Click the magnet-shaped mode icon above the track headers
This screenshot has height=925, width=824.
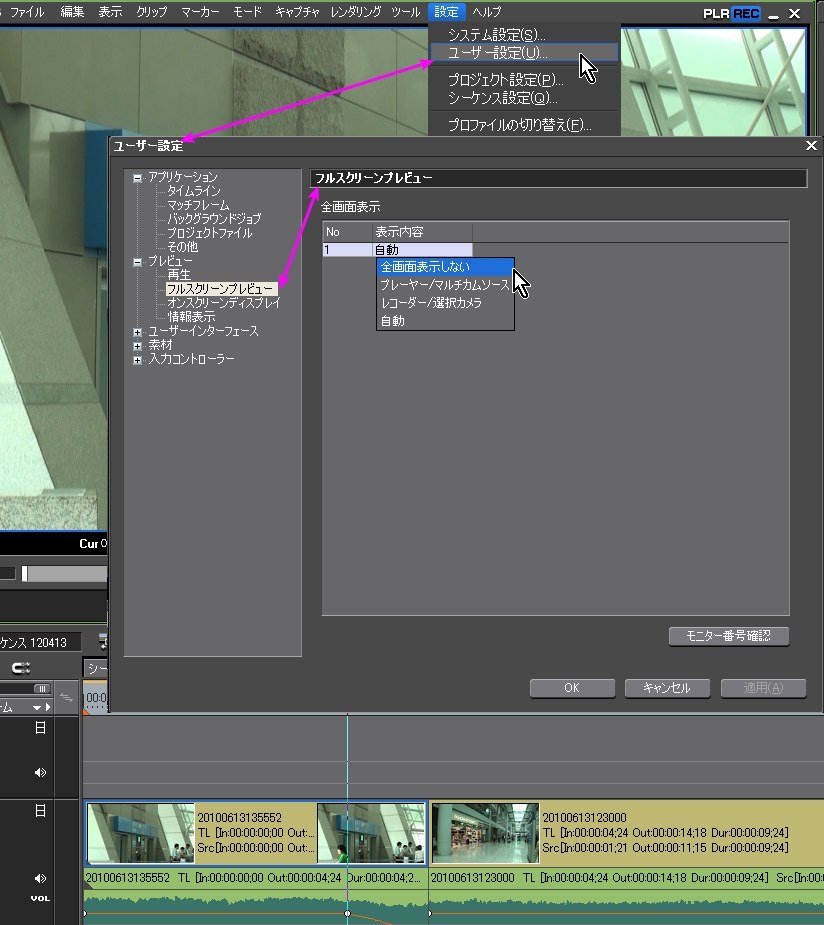point(21,668)
